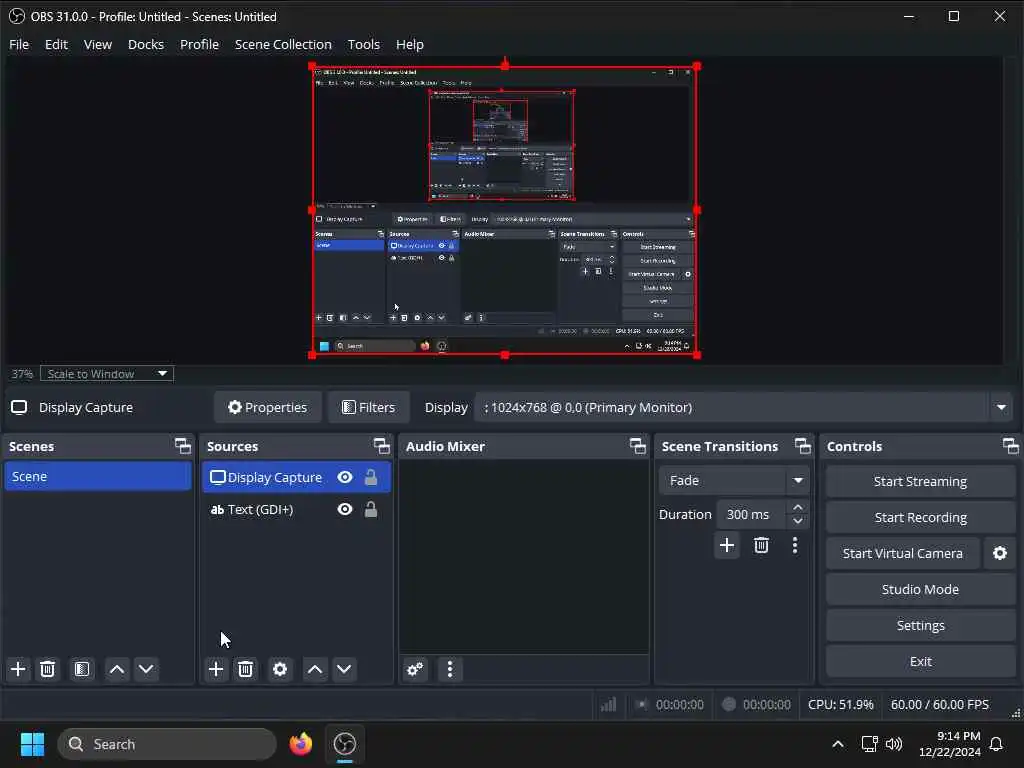1024x768 pixels.
Task: Open transition properties three-dot menu
Action: (x=795, y=545)
